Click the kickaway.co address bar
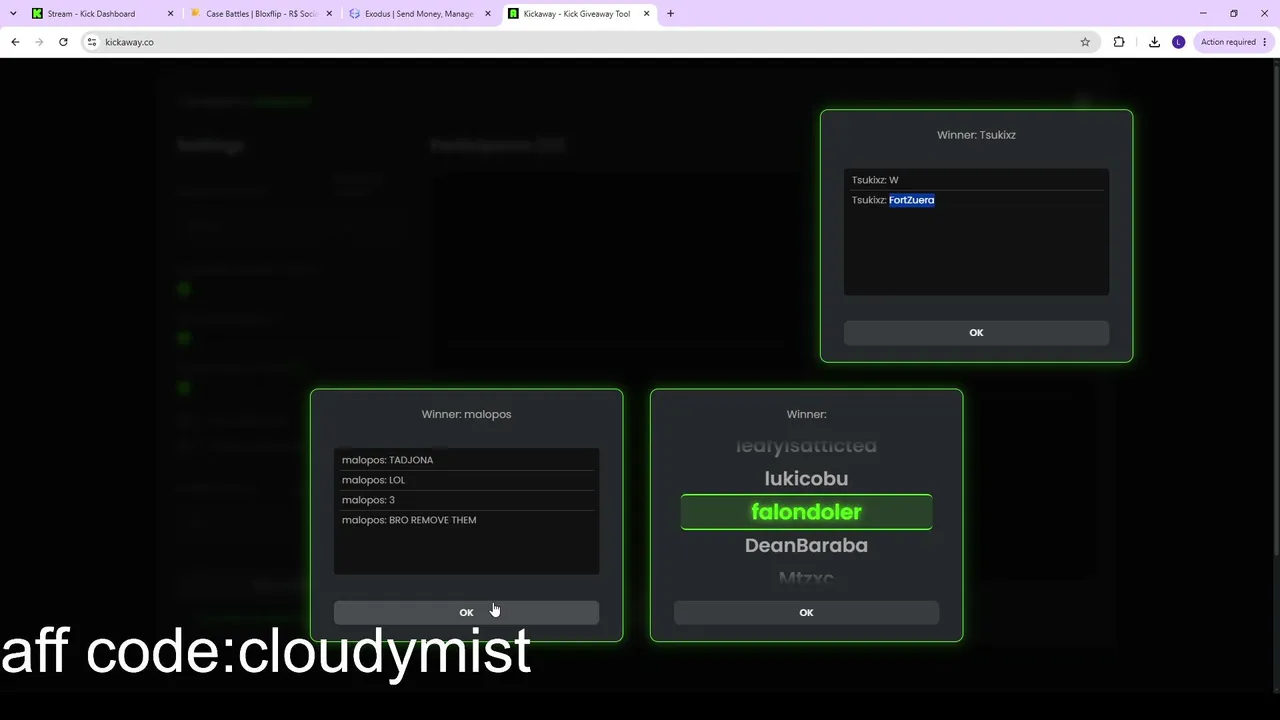This screenshot has height=720, width=1280. pos(588,42)
